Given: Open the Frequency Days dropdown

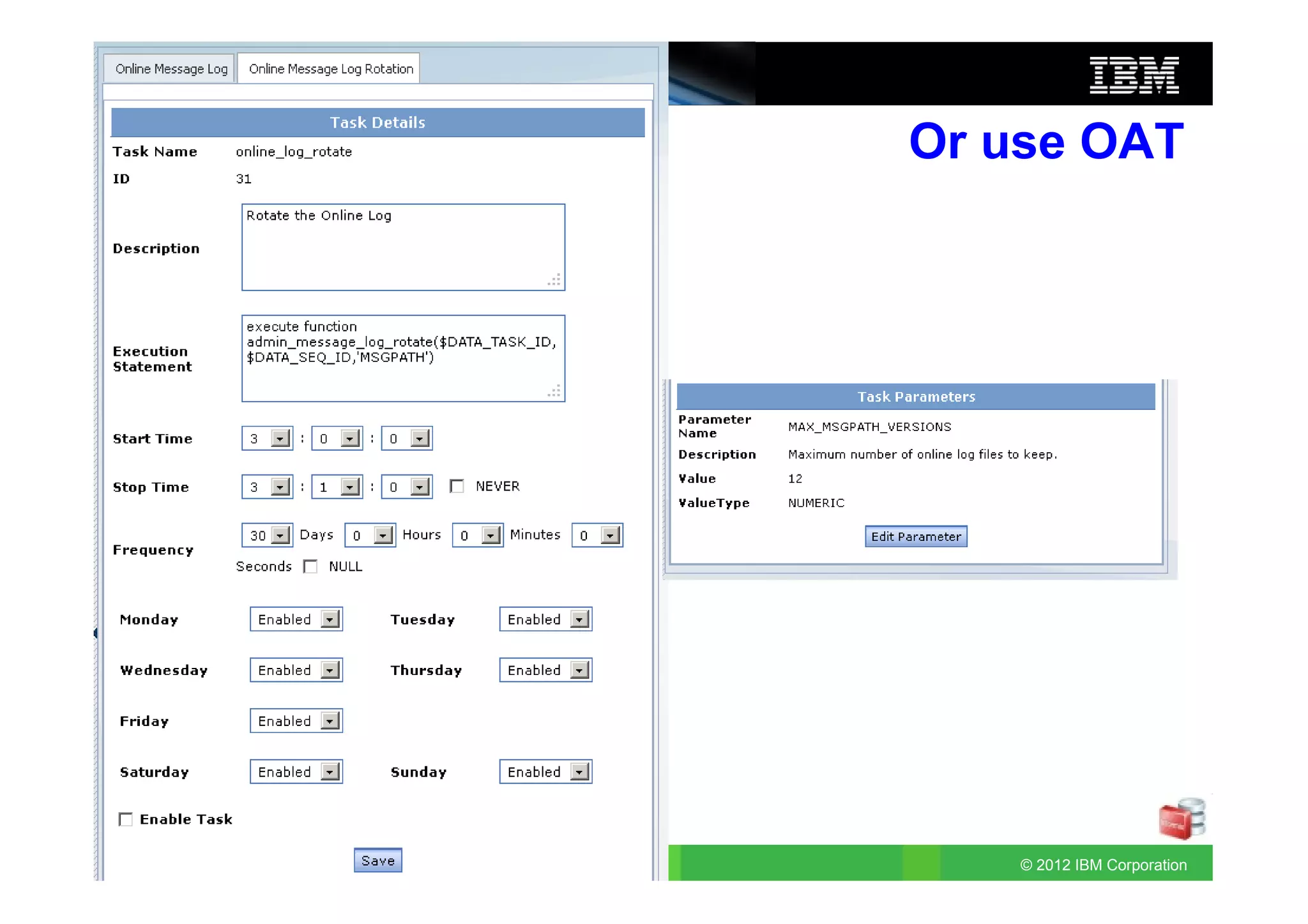Looking at the screenshot, I should 267,535.
